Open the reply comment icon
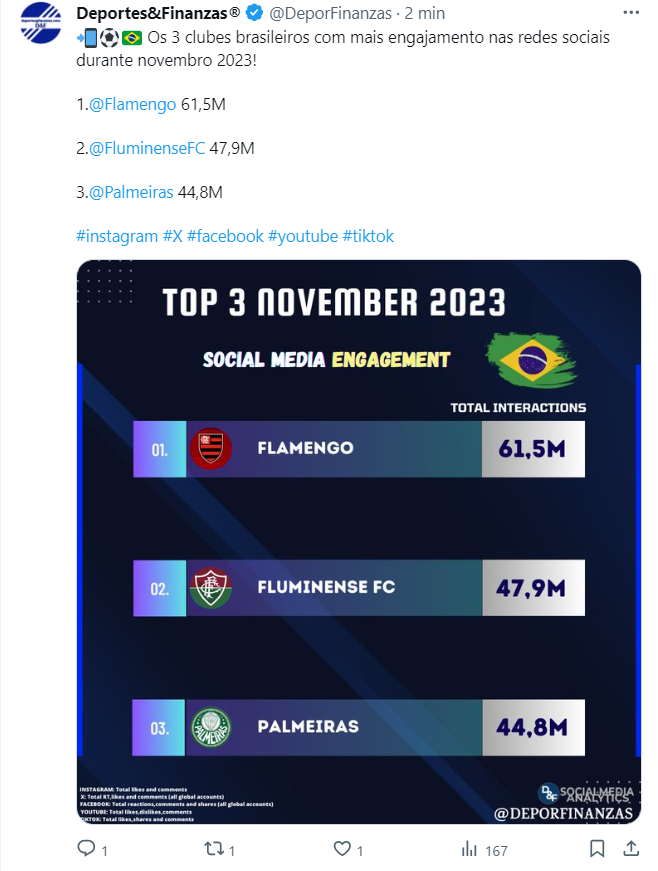This screenshot has width=658, height=871. tap(86, 848)
